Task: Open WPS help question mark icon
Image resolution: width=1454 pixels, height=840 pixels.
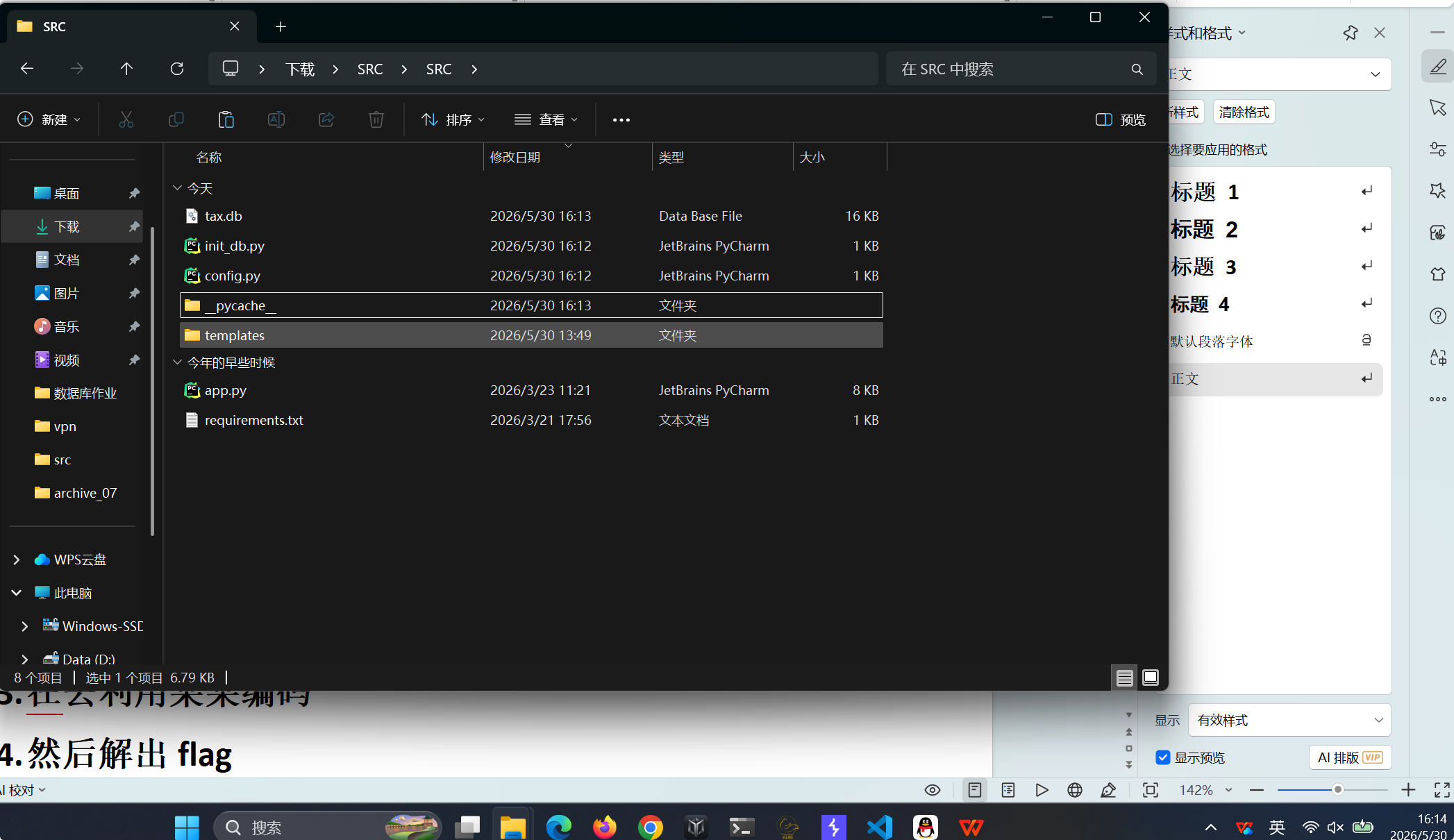Action: [x=1438, y=316]
